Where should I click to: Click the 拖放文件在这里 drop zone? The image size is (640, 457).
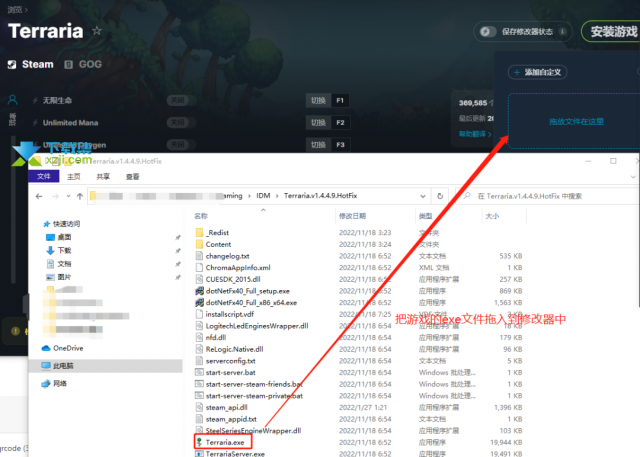(576, 121)
